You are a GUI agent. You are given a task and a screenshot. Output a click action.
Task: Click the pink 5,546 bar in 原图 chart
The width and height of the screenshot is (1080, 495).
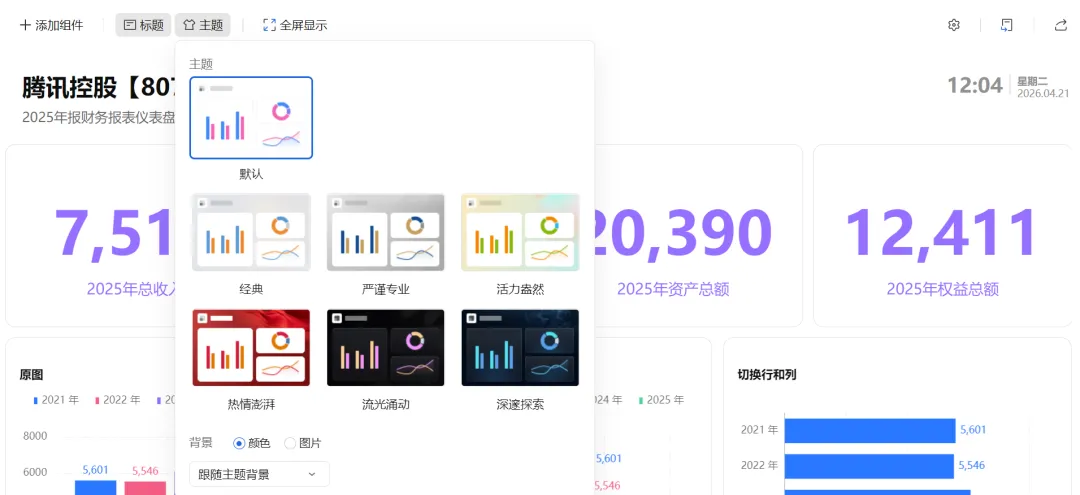point(145,488)
